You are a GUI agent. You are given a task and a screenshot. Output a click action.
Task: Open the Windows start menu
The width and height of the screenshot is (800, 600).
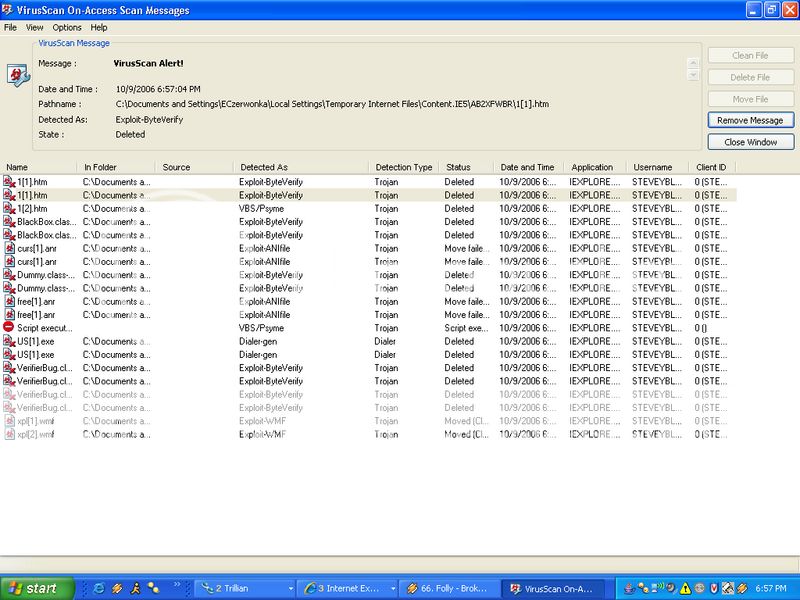[37, 588]
